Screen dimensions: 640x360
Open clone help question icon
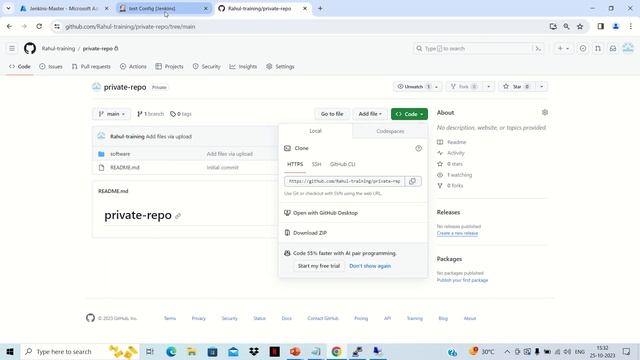tap(418, 148)
